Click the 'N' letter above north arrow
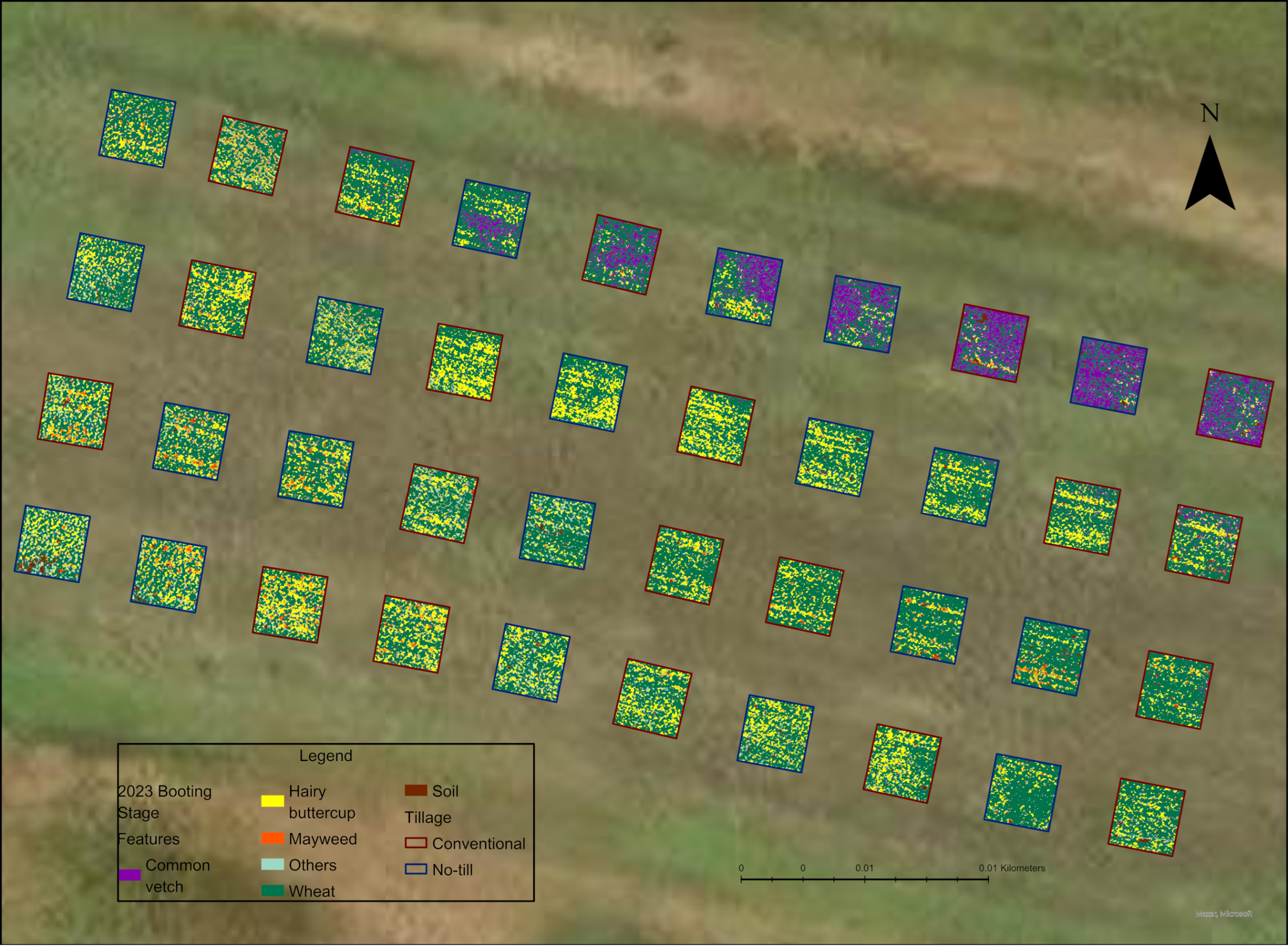Viewport: 1288px width, 946px height. (x=1209, y=113)
